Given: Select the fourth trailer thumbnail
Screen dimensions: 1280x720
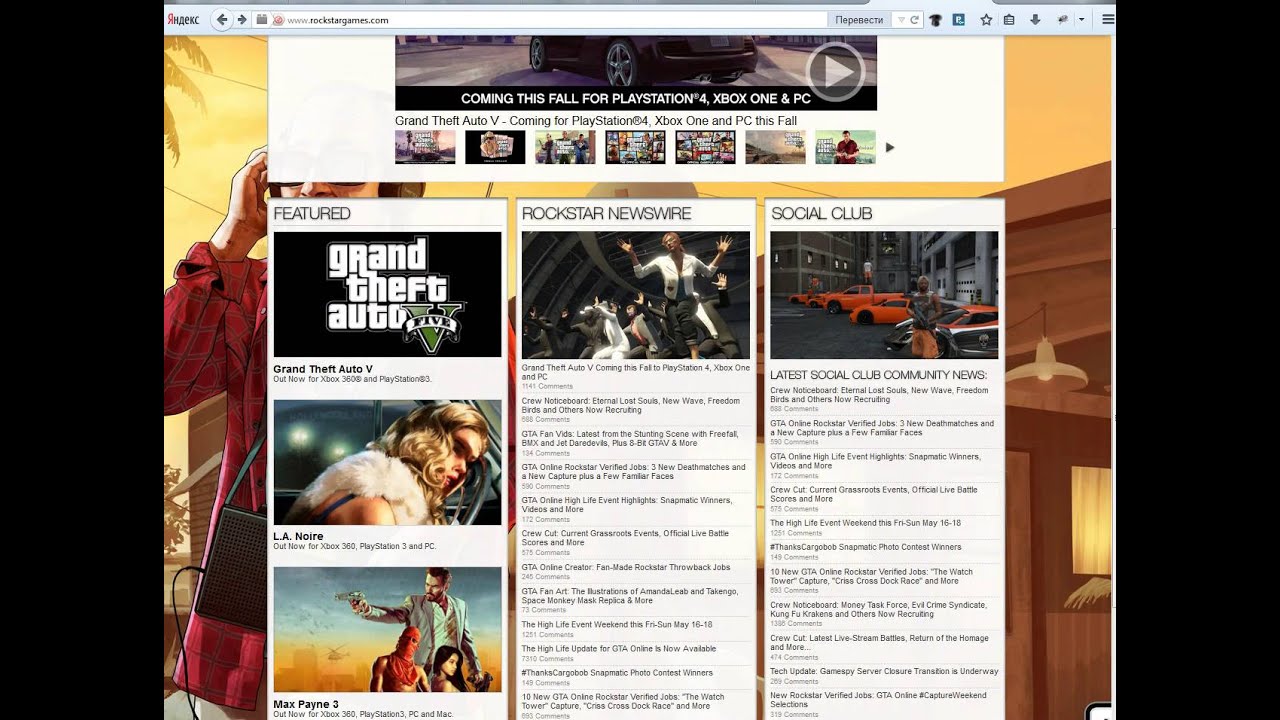Looking at the screenshot, I should 635,147.
